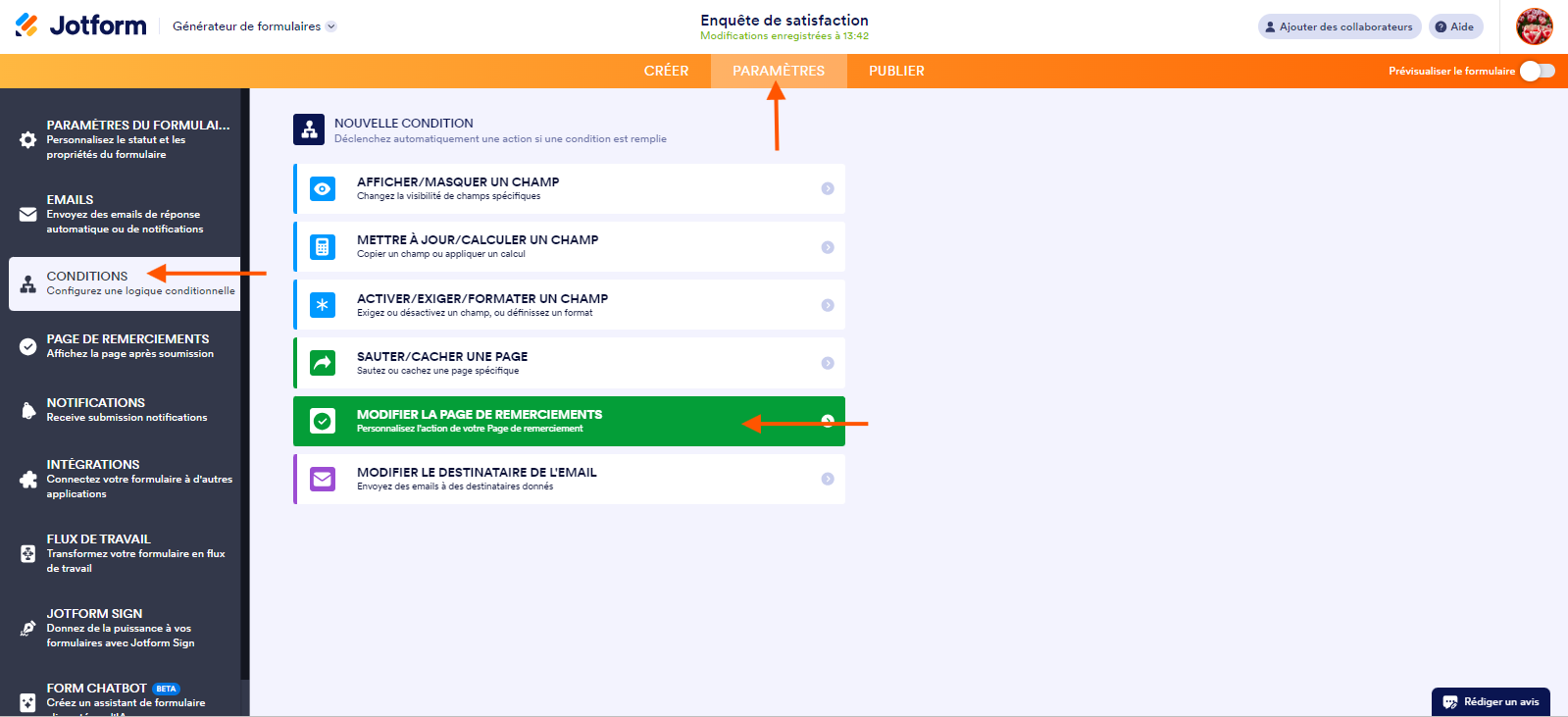1568x717 pixels.
Task: Expand arrow on Modifier la page de remerciements row
Action: (828, 421)
